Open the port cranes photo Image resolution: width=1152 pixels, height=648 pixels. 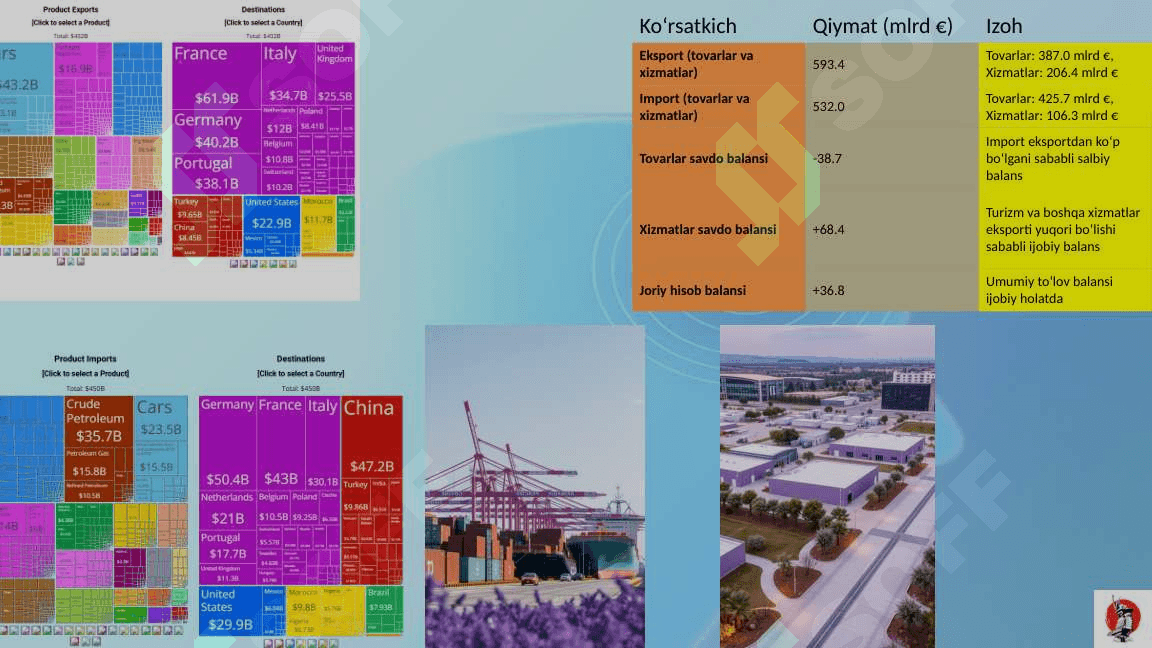click(535, 486)
